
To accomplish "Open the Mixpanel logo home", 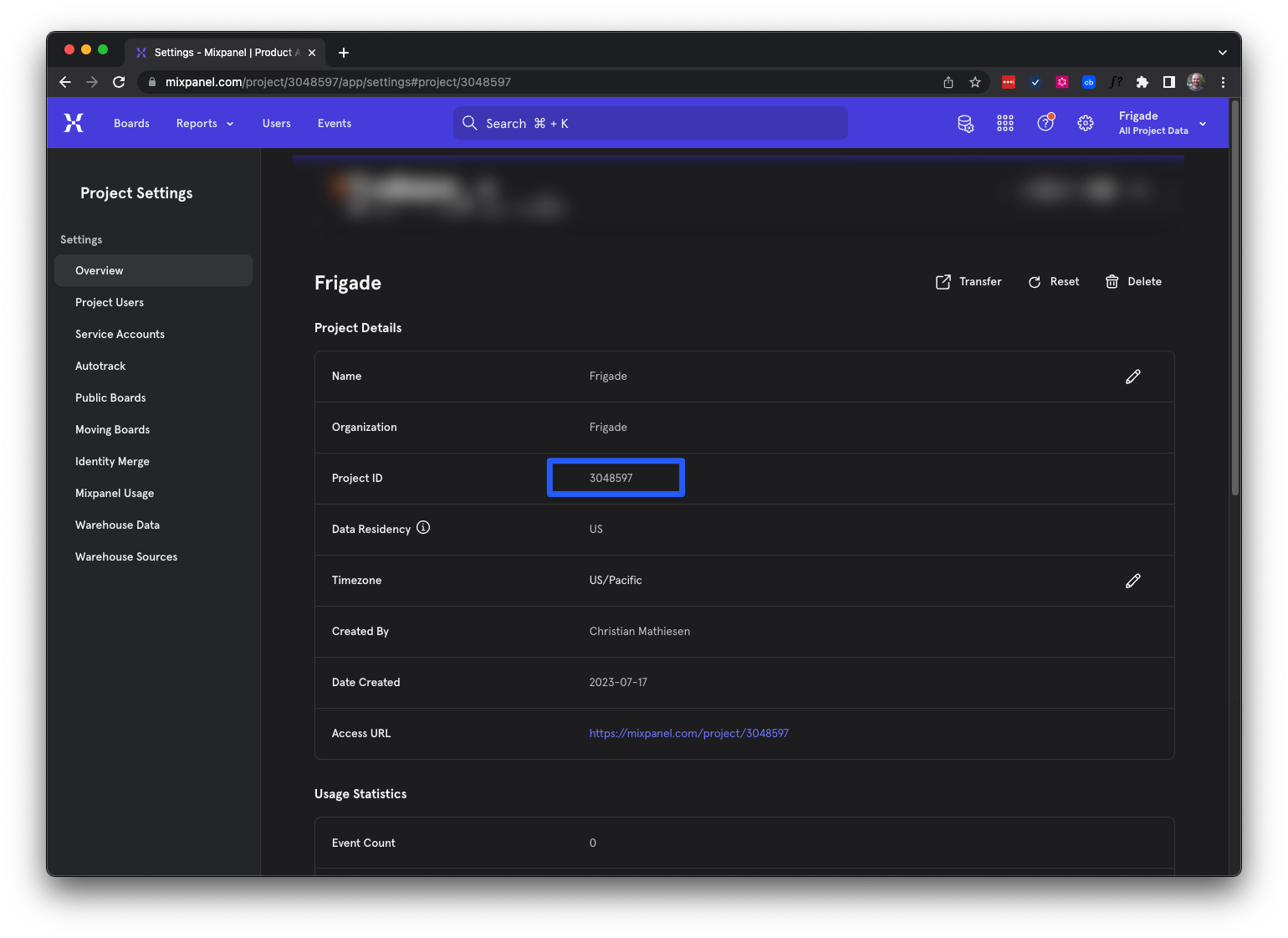I will tap(74, 123).
